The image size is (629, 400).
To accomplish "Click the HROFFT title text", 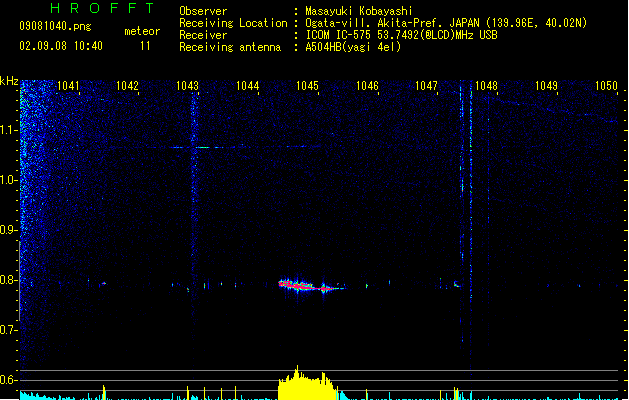I will 102,8.
